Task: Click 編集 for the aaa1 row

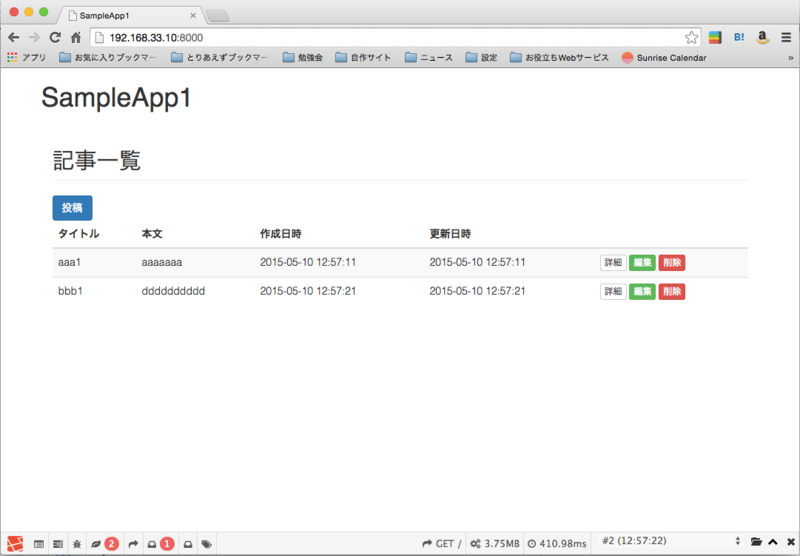Action: click(642, 263)
